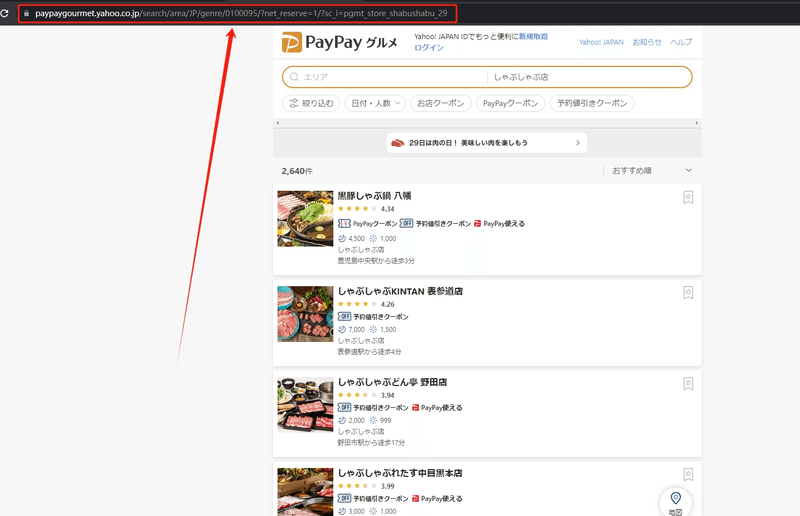The height and width of the screenshot is (516, 800).
Task: Click the dinner moon icon beside 7,000
Action: click(342, 330)
